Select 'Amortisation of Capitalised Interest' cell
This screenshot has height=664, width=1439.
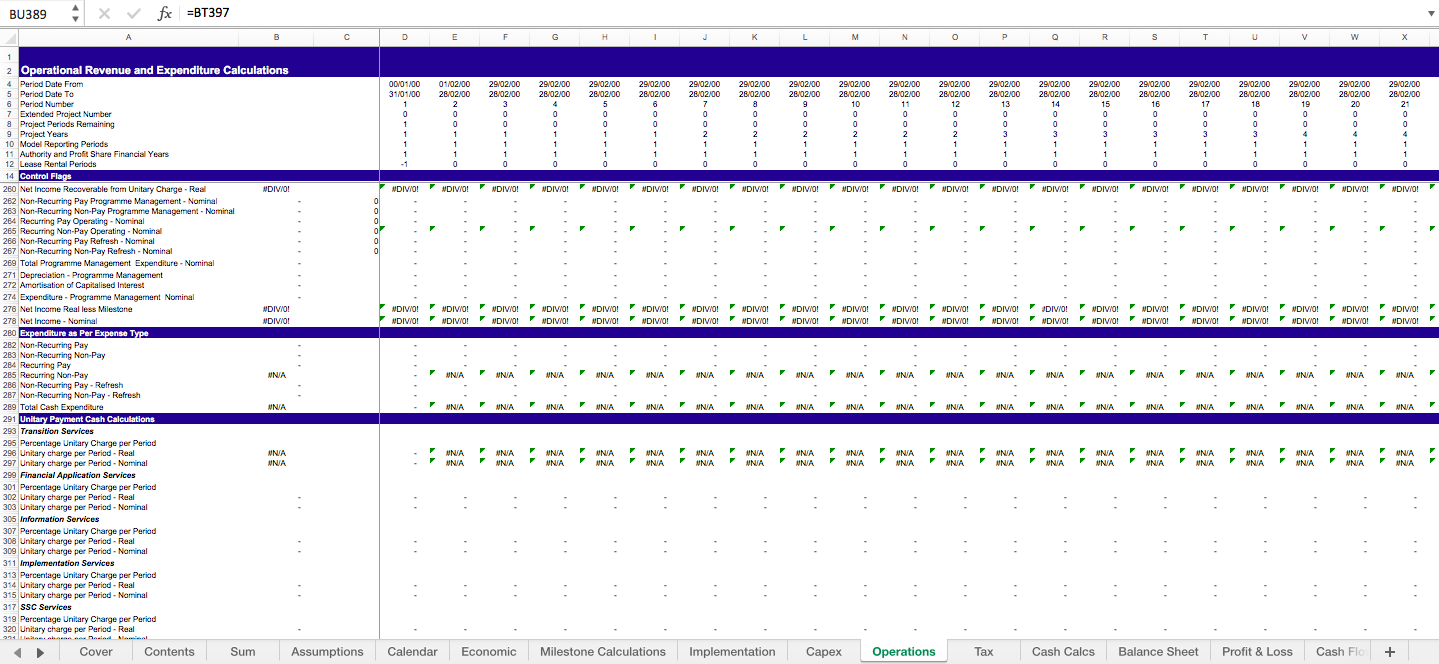82,285
